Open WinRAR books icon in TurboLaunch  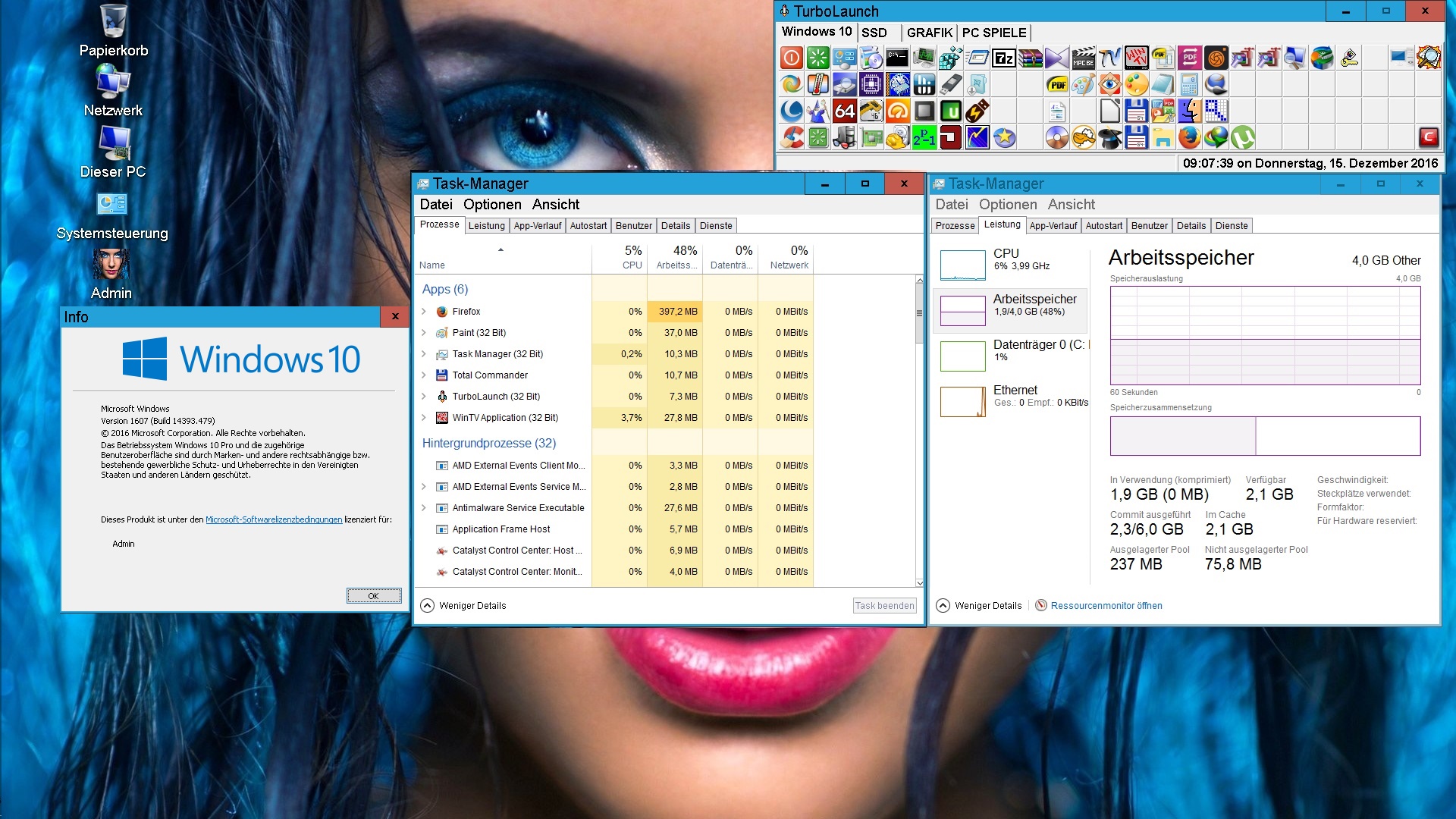pyautogui.click(x=1030, y=58)
